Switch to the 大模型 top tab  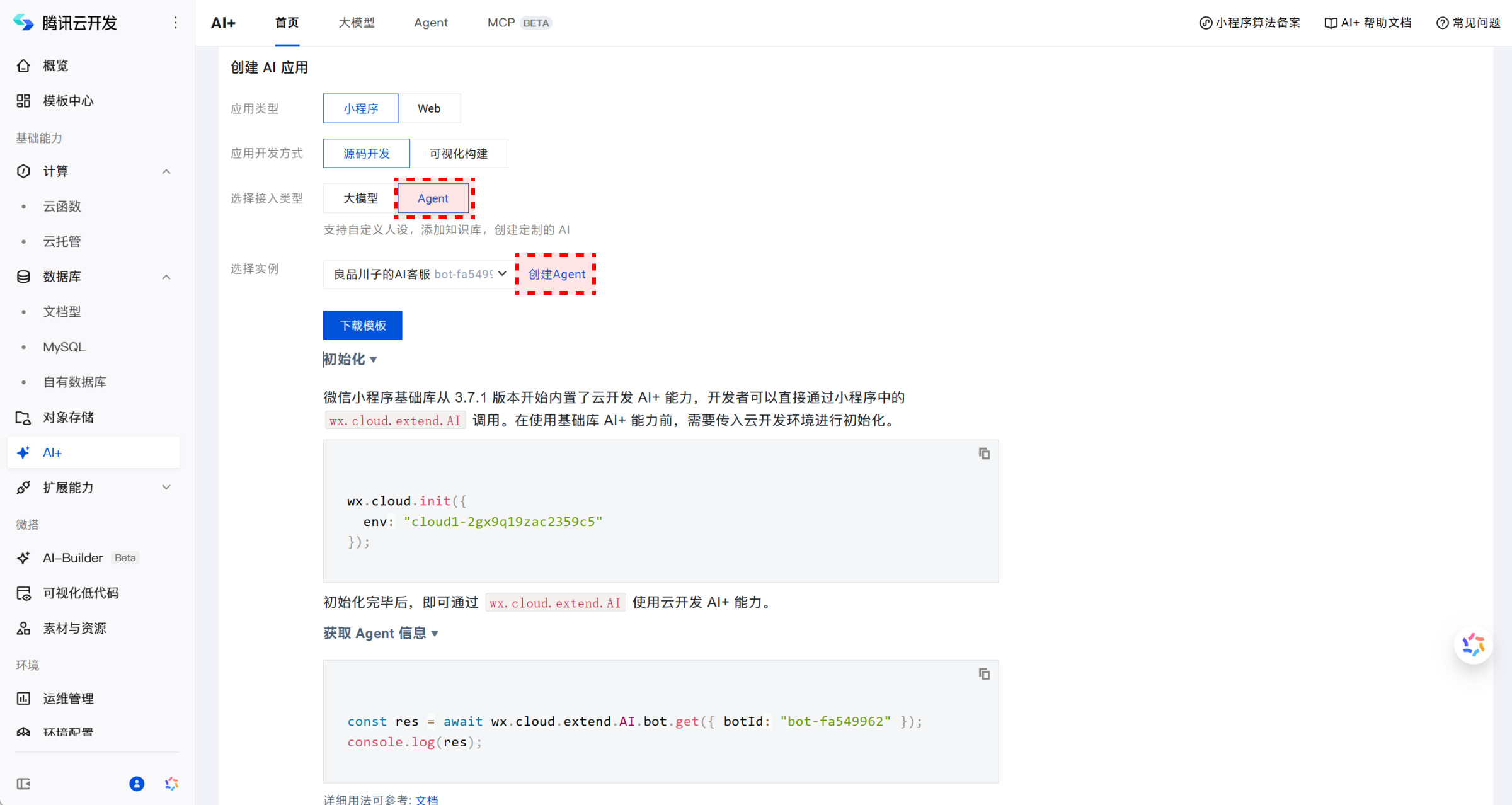[x=357, y=23]
